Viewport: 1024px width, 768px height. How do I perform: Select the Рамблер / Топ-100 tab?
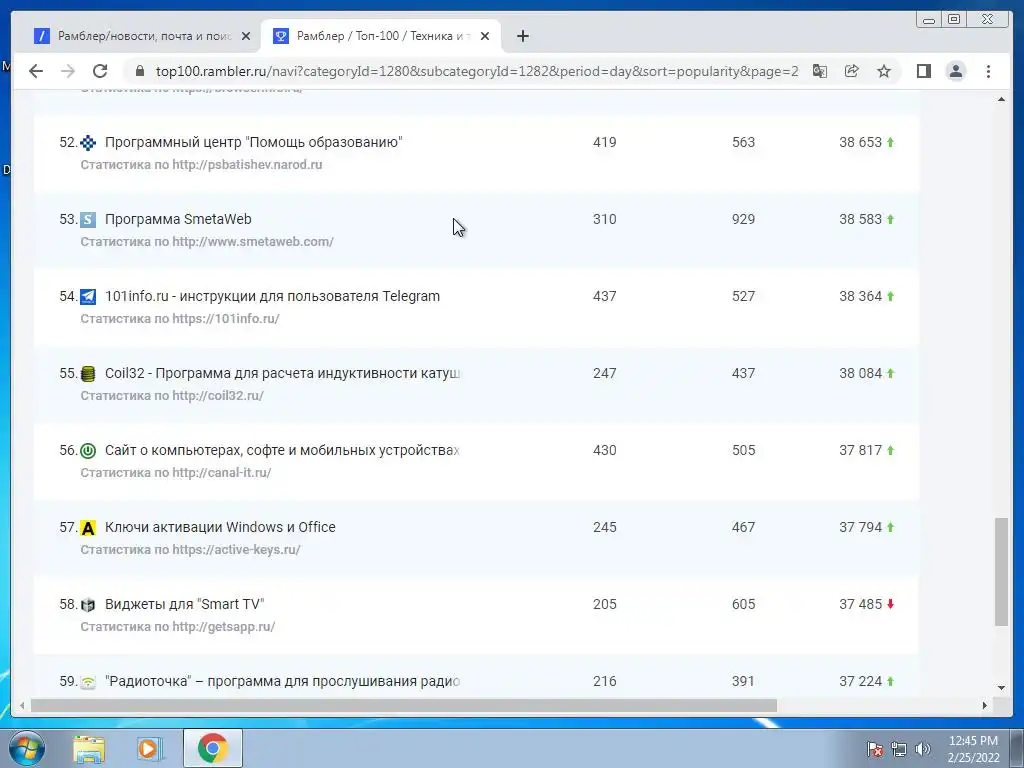381,37
